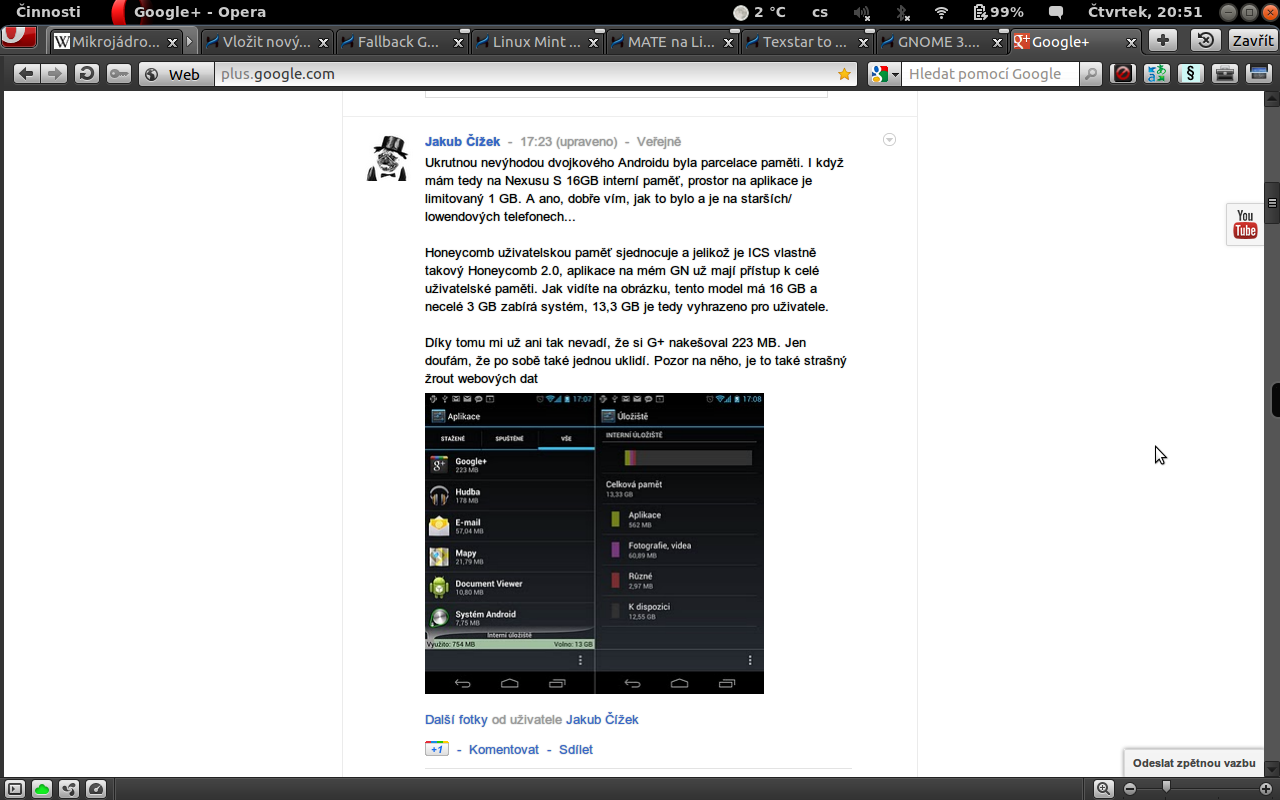Switch to the Fallback G... tab
This screenshot has height=800, width=1280.
point(403,42)
